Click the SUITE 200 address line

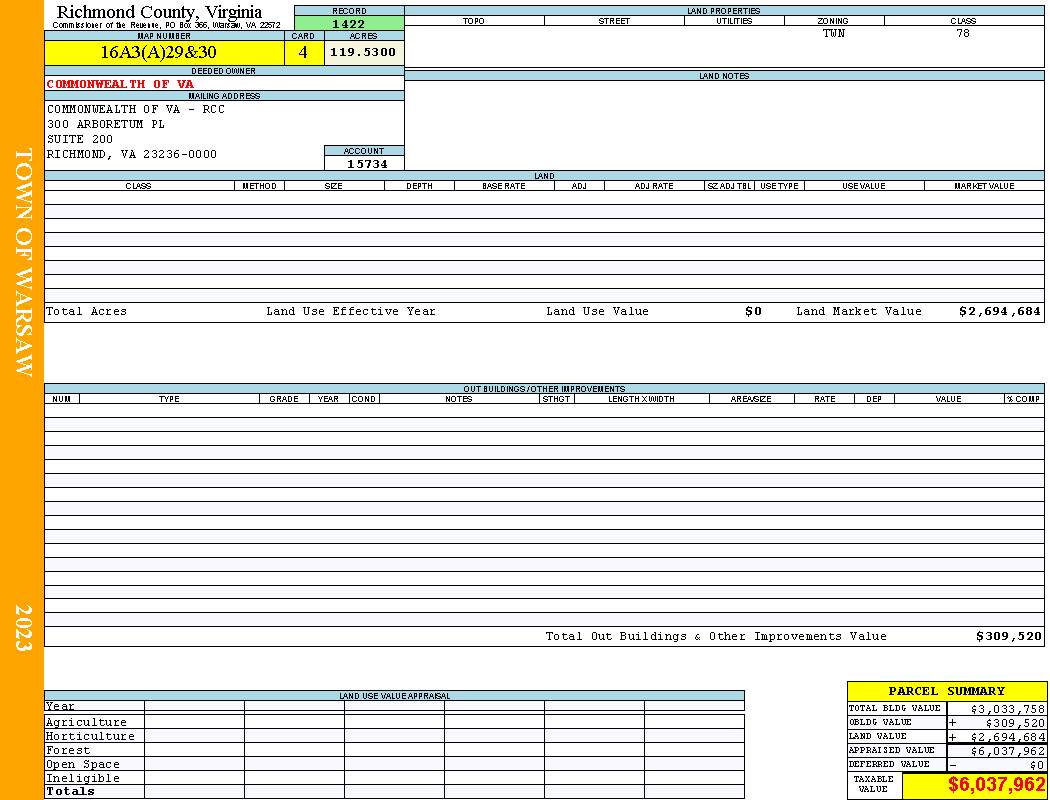(80, 139)
